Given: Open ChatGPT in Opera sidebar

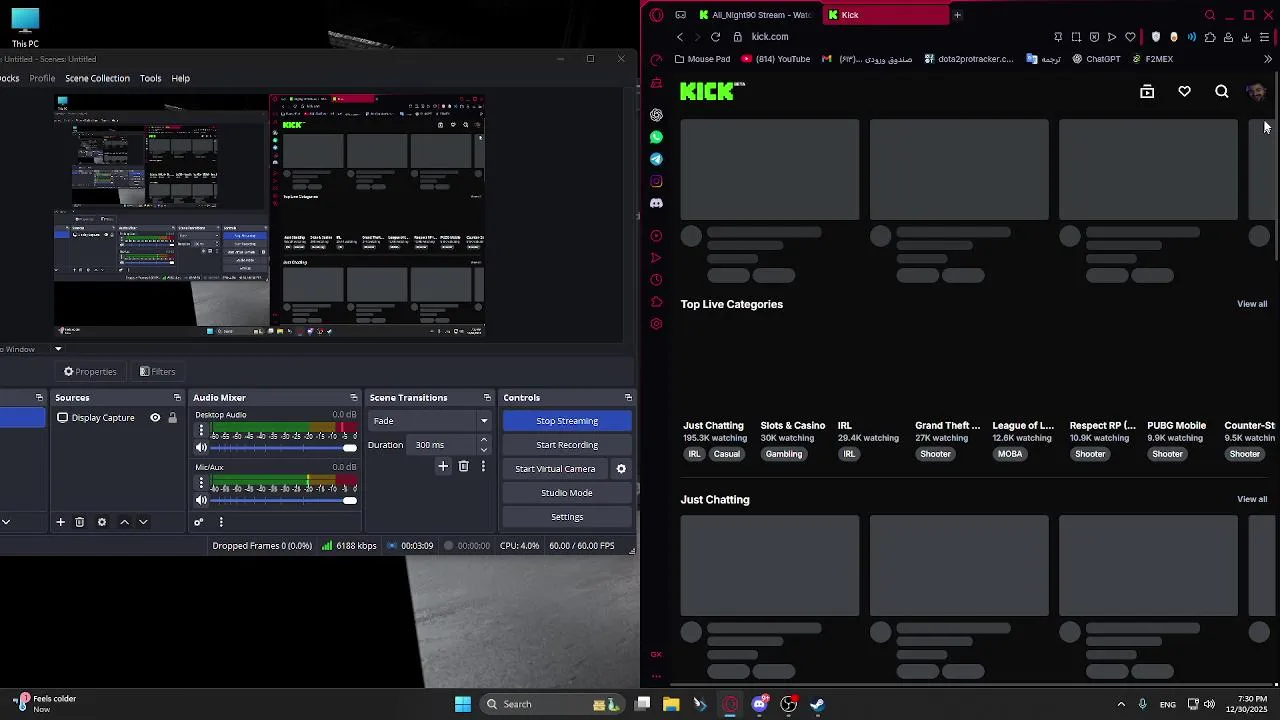Looking at the screenshot, I should [x=656, y=115].
